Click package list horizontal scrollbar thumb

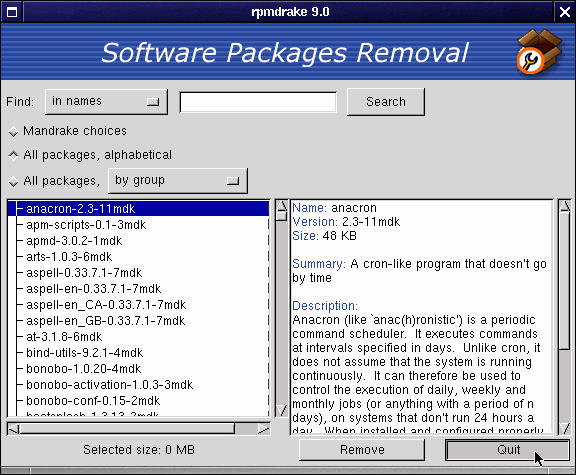tap(127, 429)
